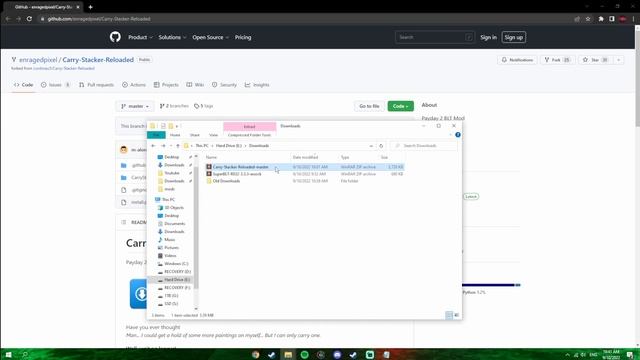Refresh the Downloads folder view
640x360 pixels.
point(381,146)
